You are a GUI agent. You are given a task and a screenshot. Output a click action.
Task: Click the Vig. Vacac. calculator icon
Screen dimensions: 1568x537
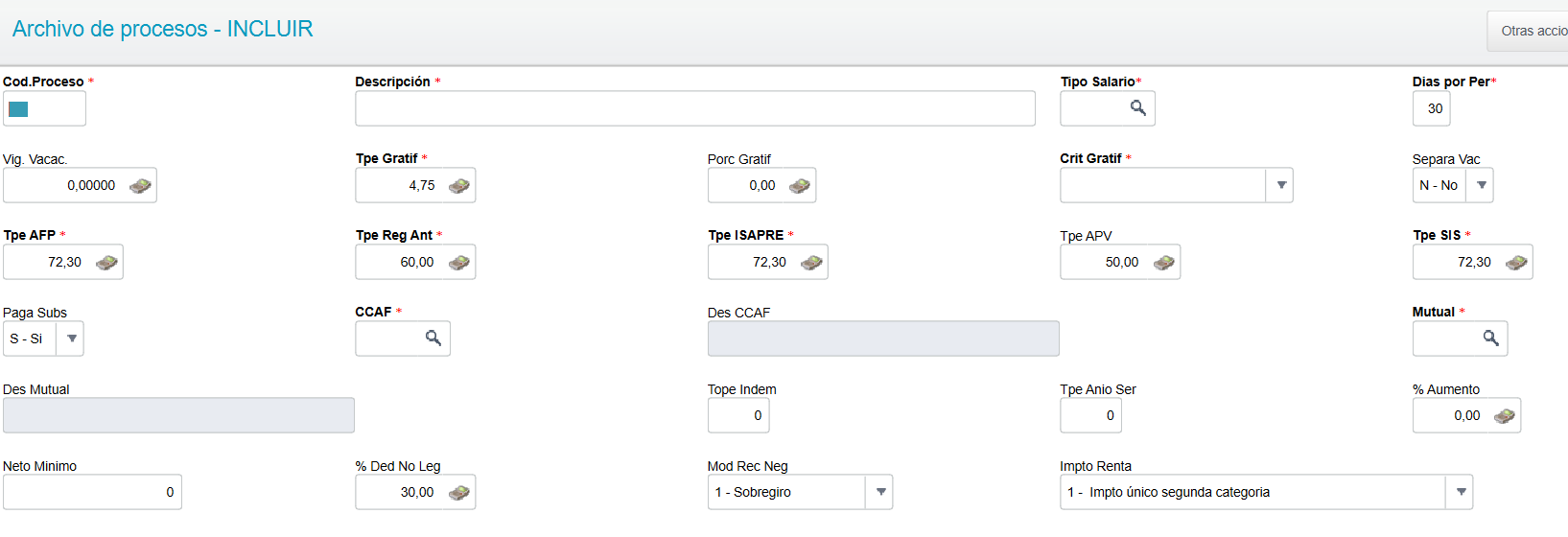click(x=140, y=186)
